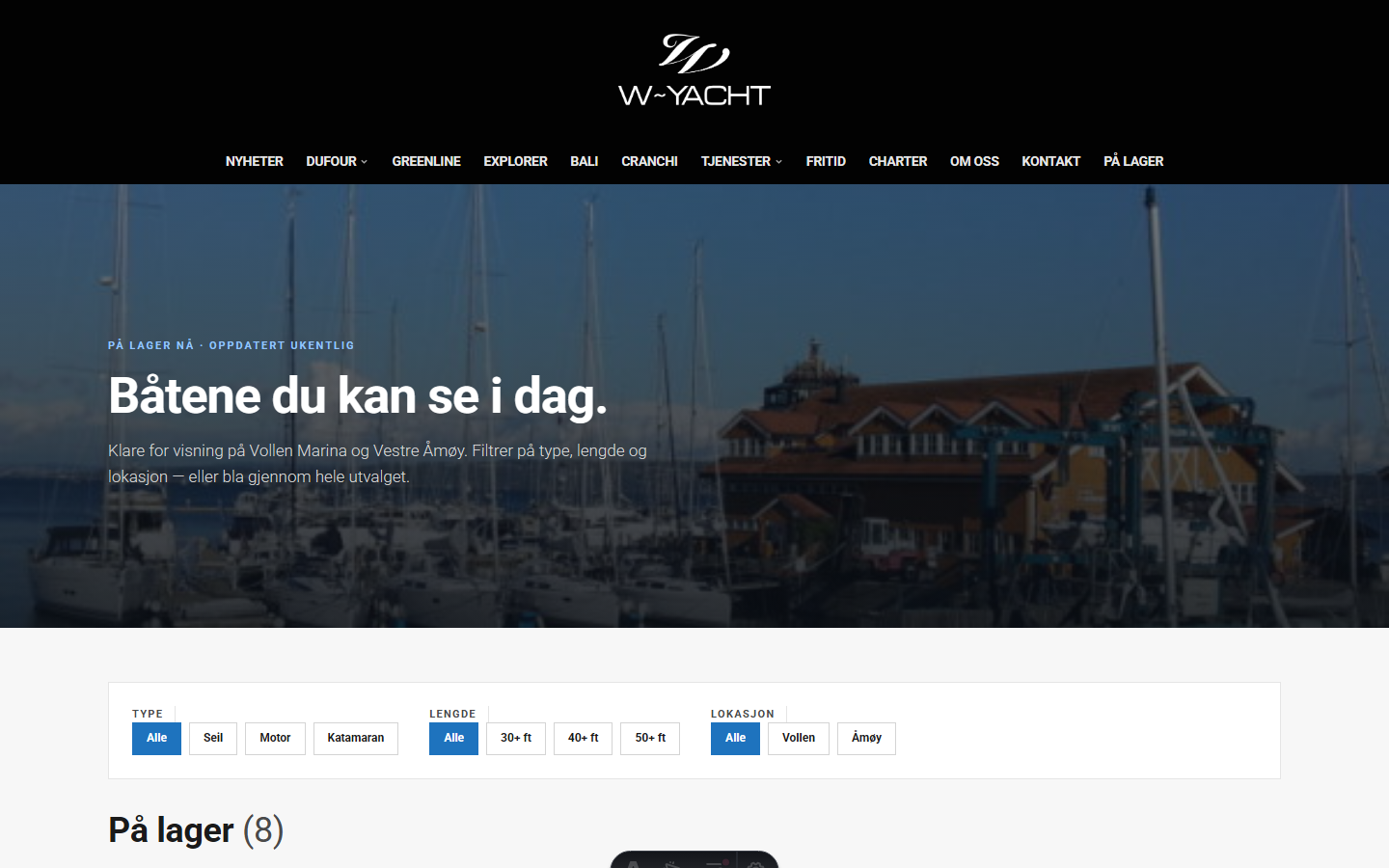Select Bali in the navigation

click(584, 161)
